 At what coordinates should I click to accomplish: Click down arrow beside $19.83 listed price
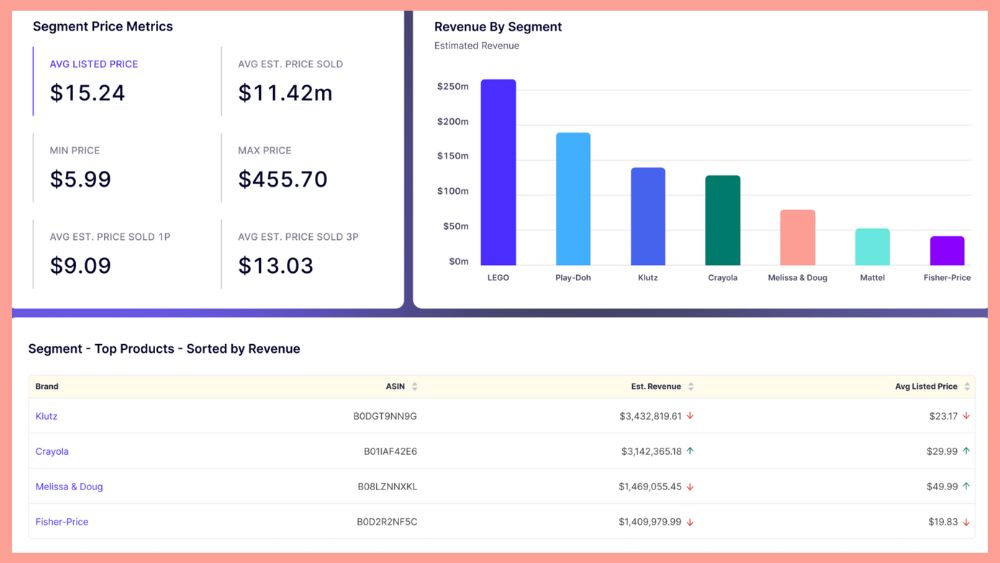pyautogui.click(x=966, y=522)
